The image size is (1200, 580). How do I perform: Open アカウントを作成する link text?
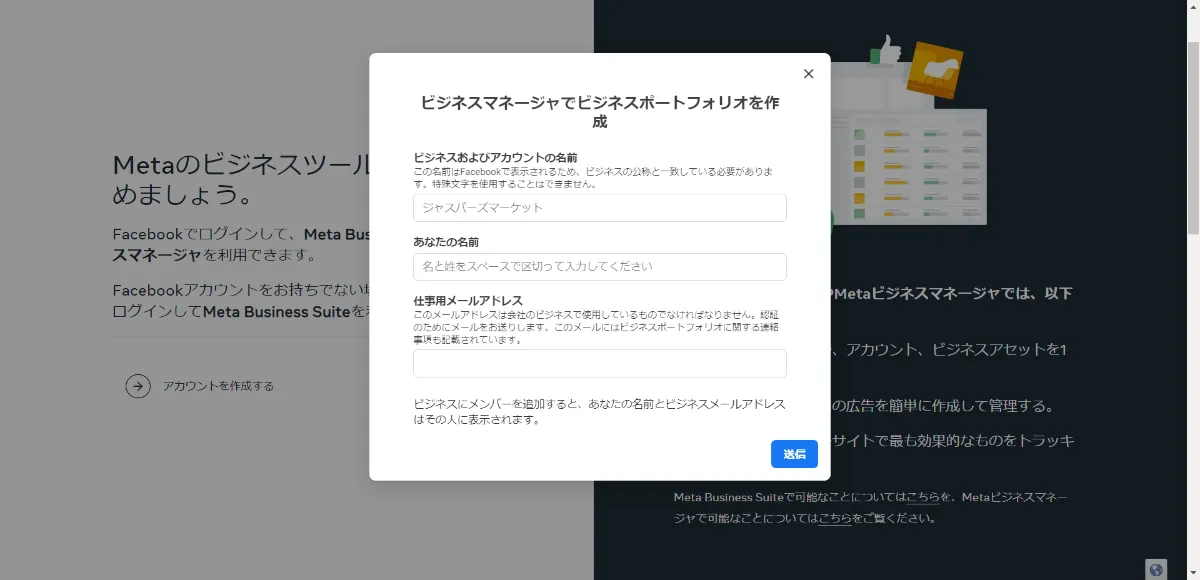(x=218, y=386)
